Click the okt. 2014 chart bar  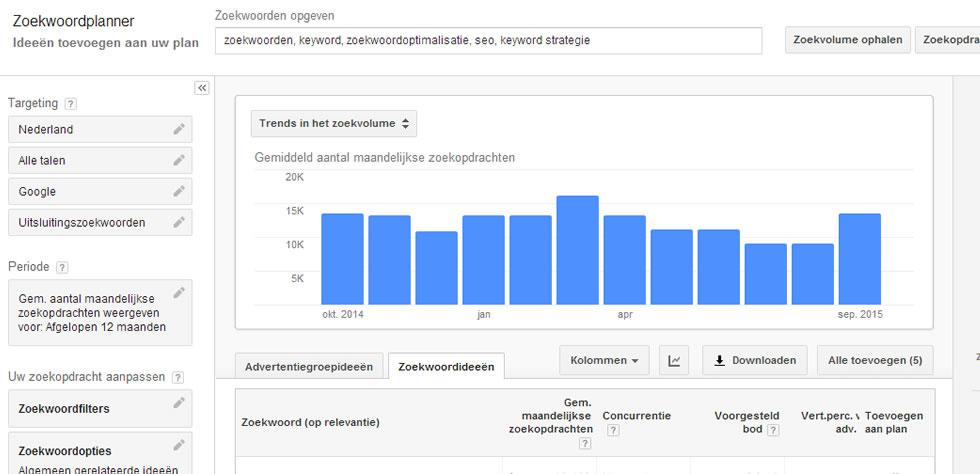pyautogui.click(x=342, y=259)
